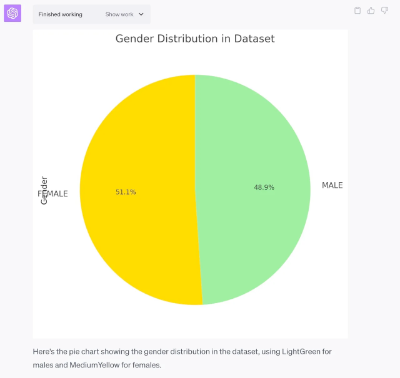Click the MediumYellow word in description

[x=94, y=365]
